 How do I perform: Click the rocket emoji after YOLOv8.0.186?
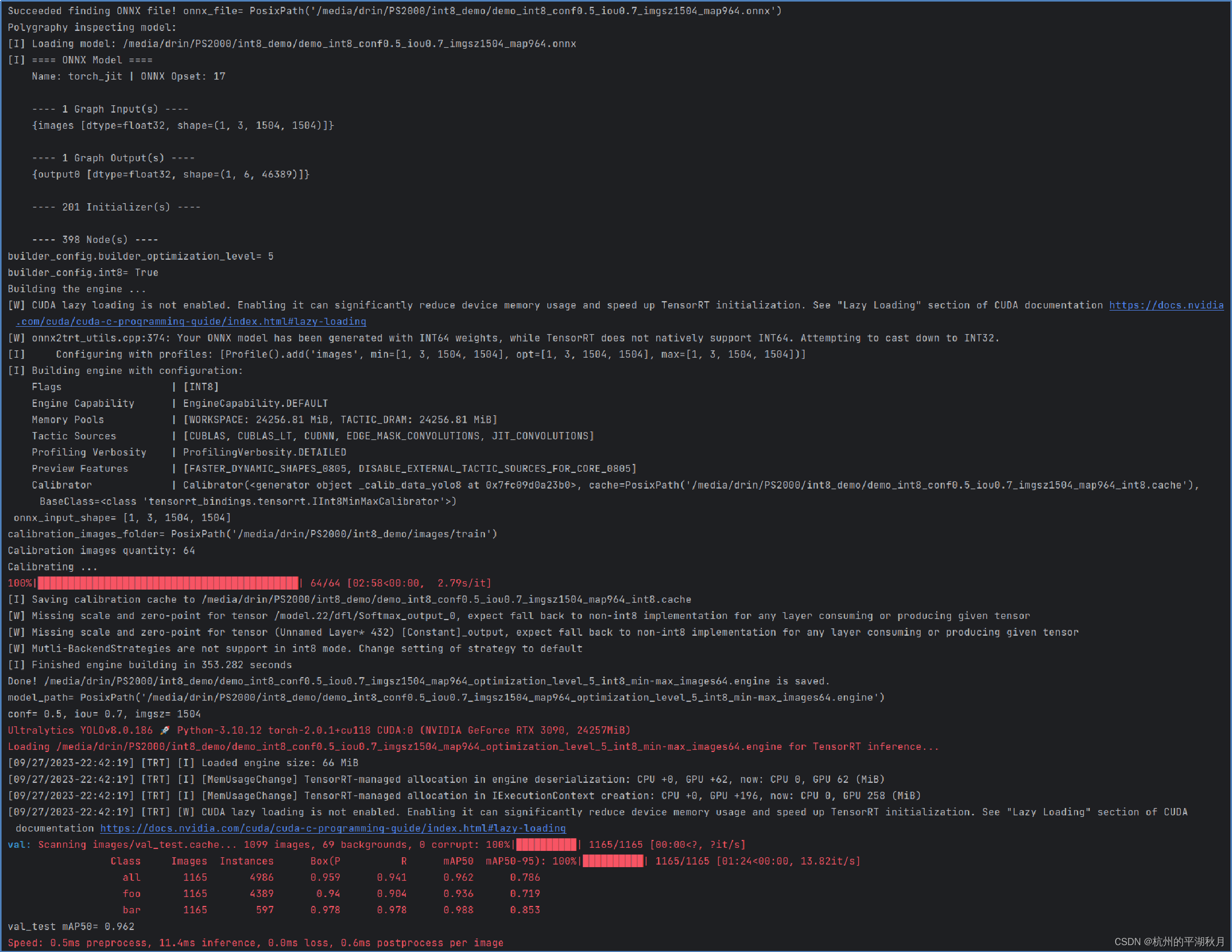pyautogui.click(x=165, y=731)
